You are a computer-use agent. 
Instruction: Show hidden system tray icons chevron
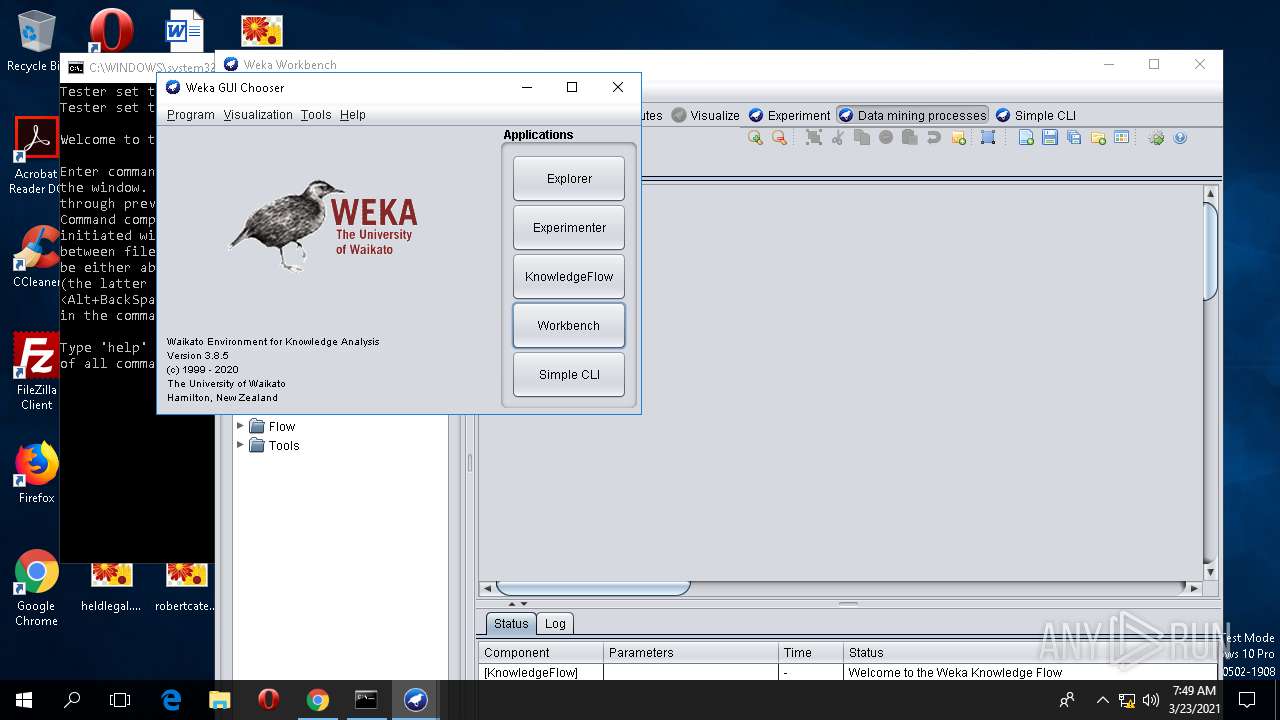(x=1102, y=700)
